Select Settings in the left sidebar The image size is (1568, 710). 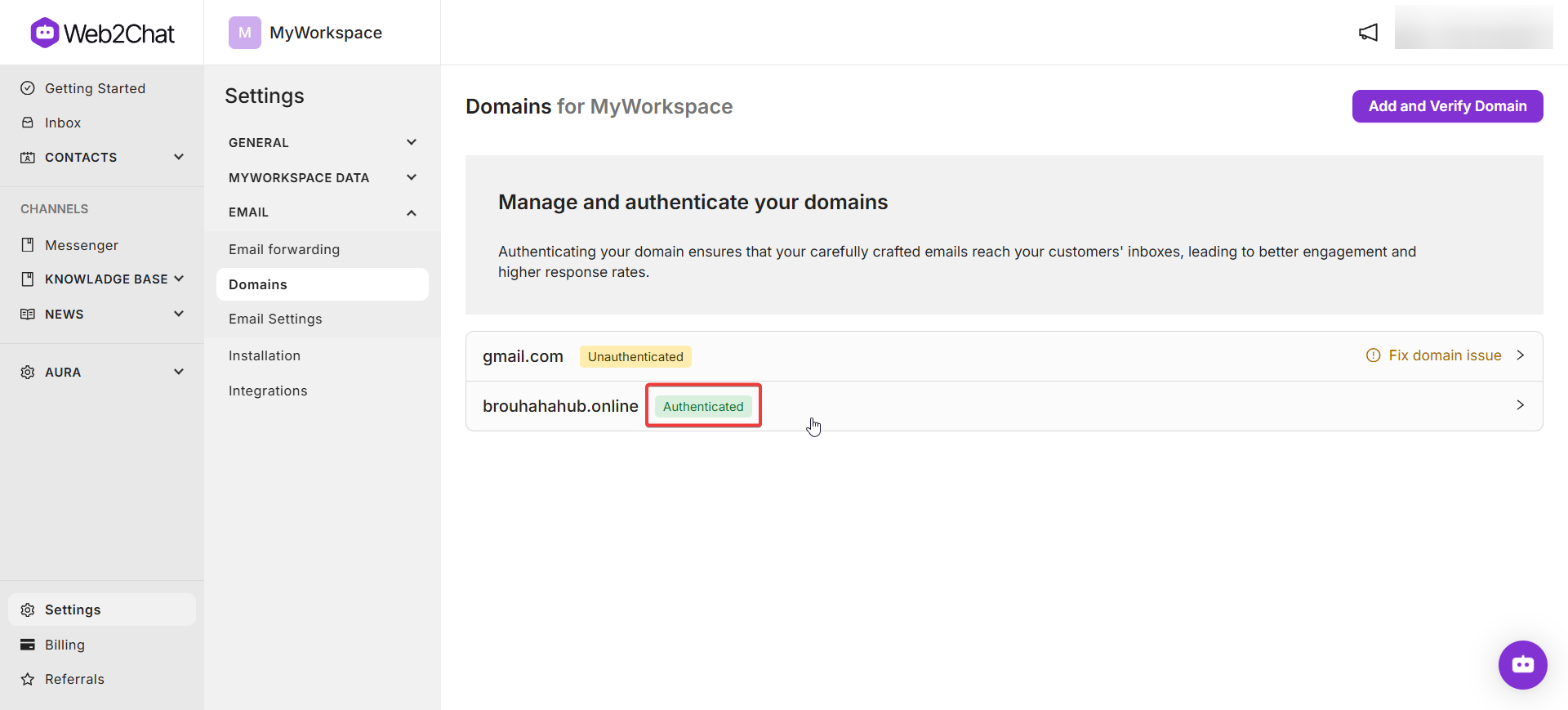point(102,610)
